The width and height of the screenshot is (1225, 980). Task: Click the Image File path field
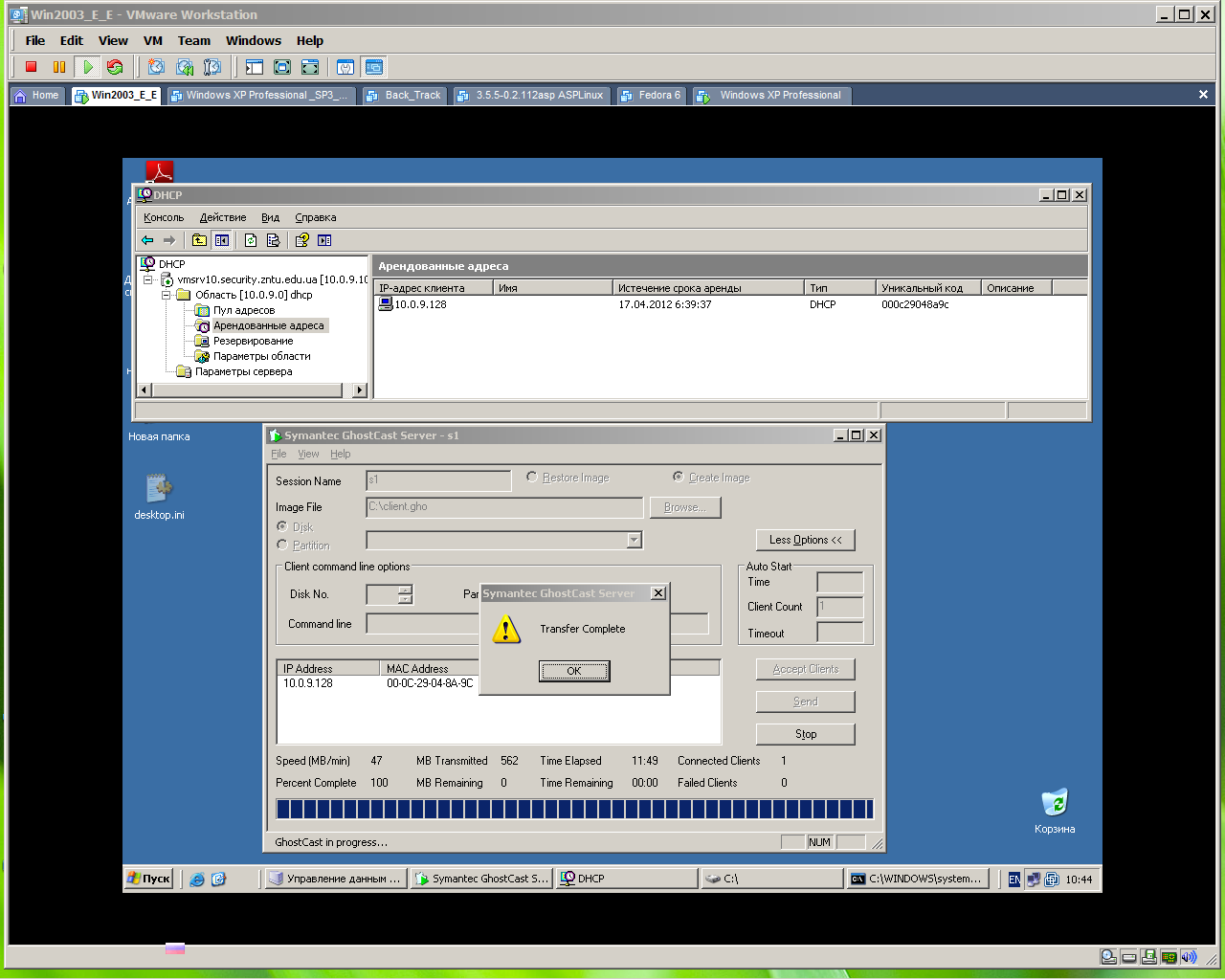coord(505,507)
